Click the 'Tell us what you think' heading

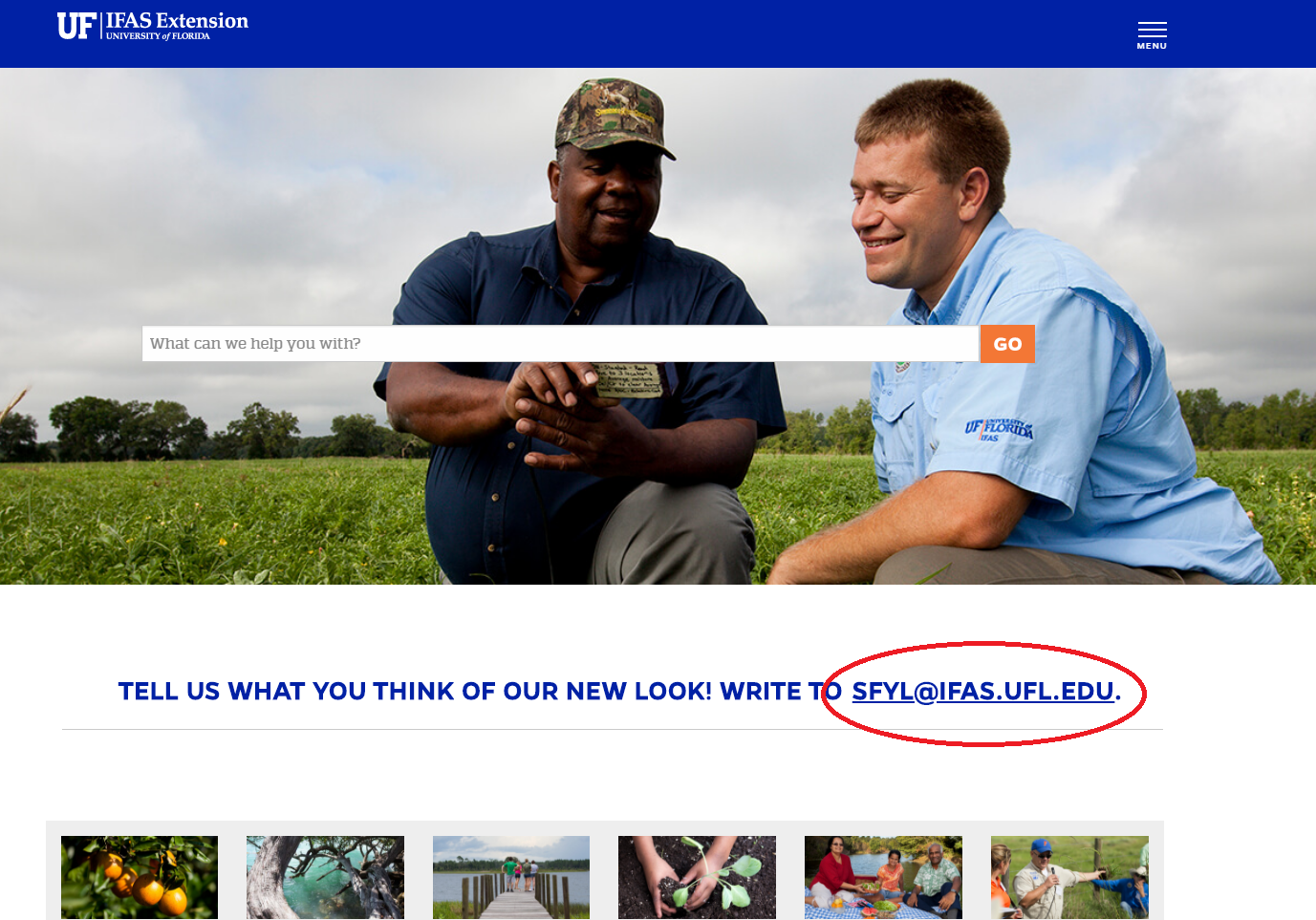619,691
